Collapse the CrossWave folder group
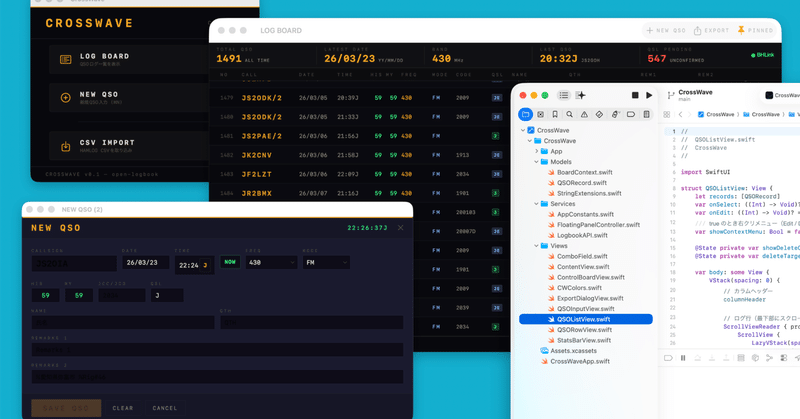The width and height of the screenshot is (800, 419). tap(530, 141)
